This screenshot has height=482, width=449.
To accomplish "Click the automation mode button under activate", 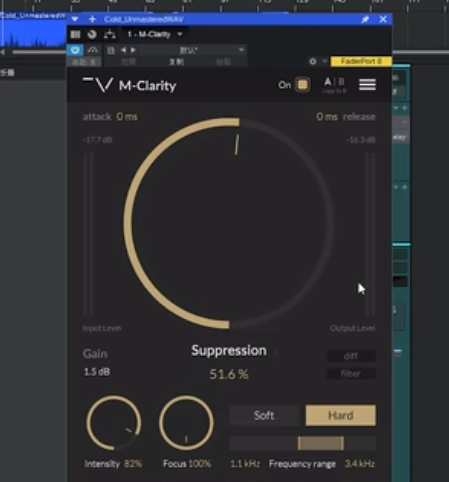I will [x=84, y=62].
